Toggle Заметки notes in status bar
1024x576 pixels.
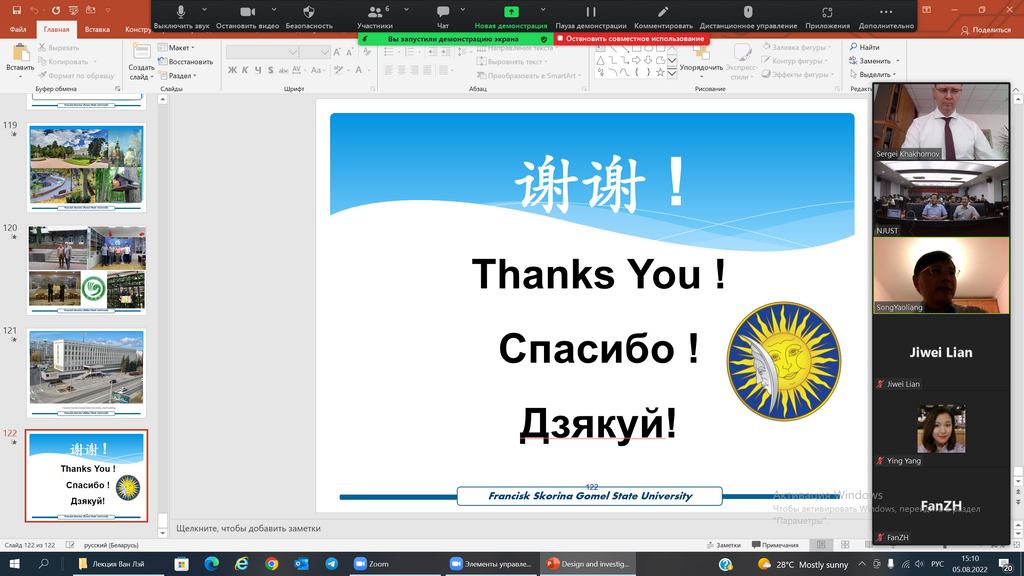(724, 545)
